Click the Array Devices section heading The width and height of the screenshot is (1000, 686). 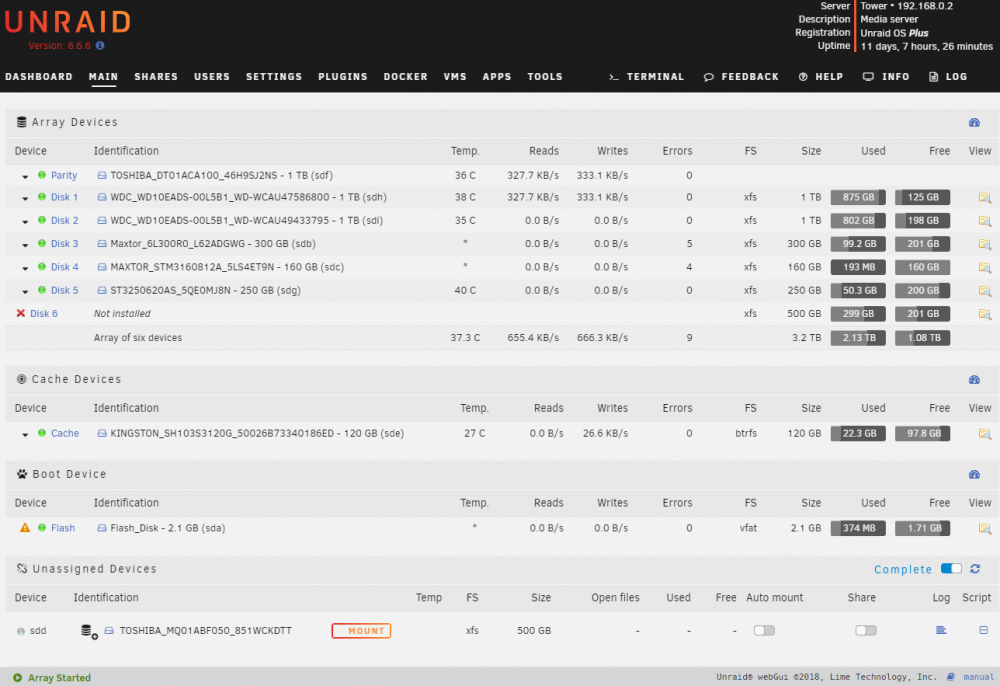[x=75, y=122]
